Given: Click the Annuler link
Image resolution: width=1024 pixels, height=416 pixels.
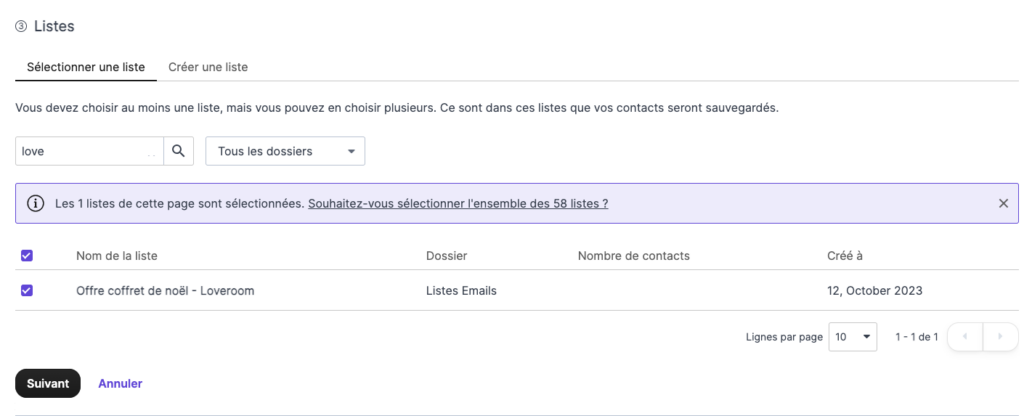Looking at the screenshot, I should click(120, 383).
